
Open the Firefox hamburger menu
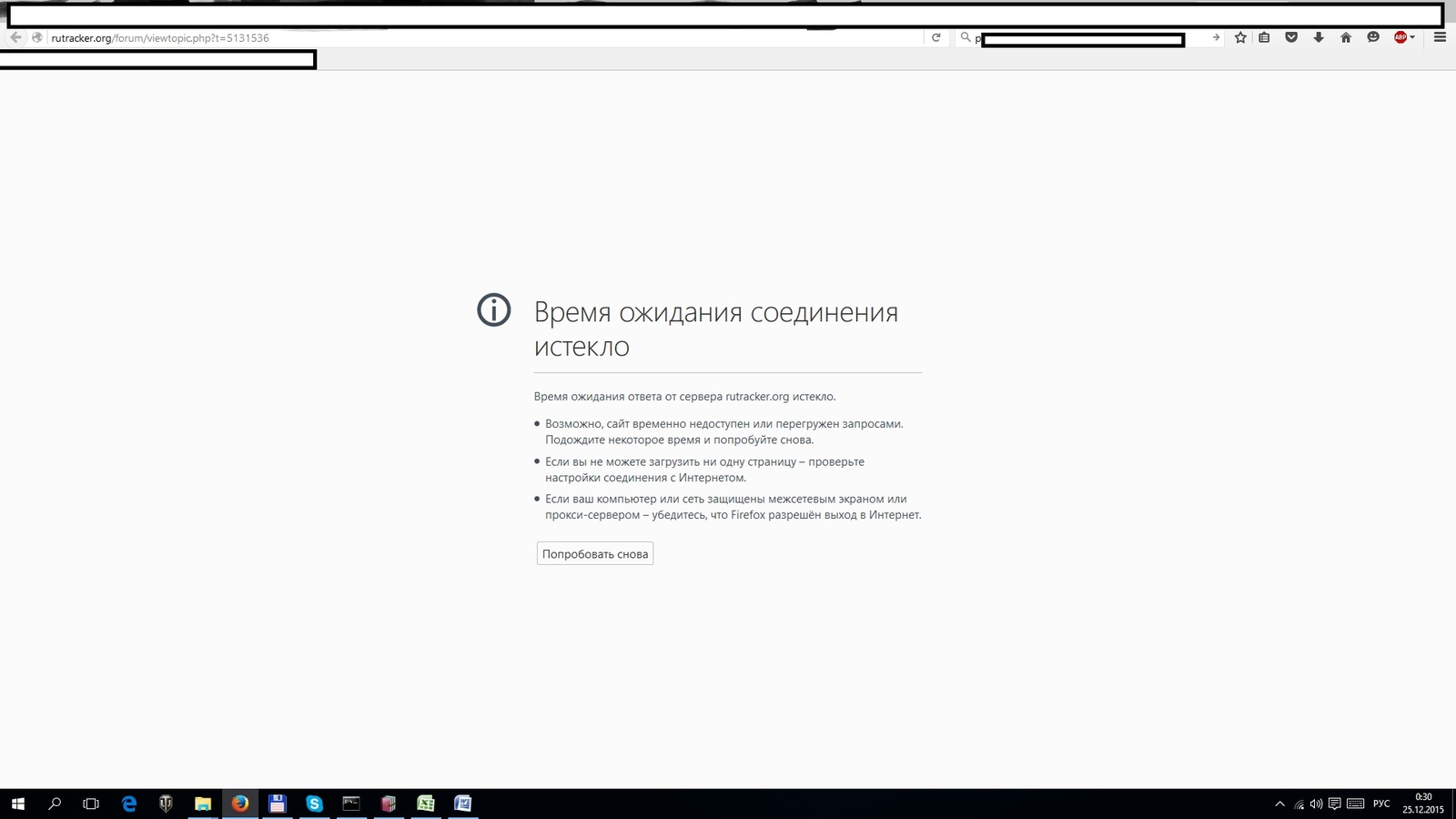coord(1440,37)
